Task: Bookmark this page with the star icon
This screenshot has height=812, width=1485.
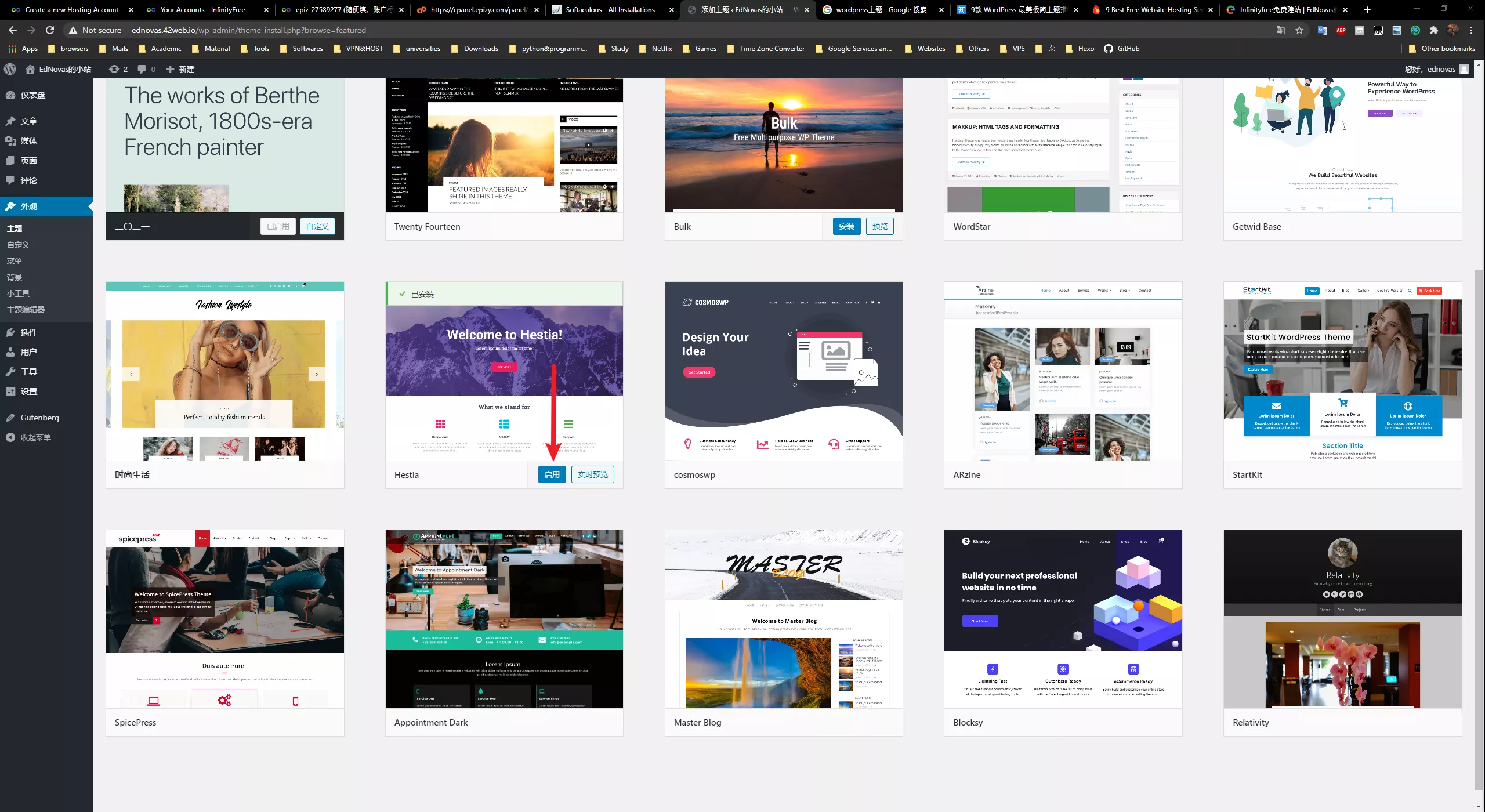Action: click(x=1299, y=30)
